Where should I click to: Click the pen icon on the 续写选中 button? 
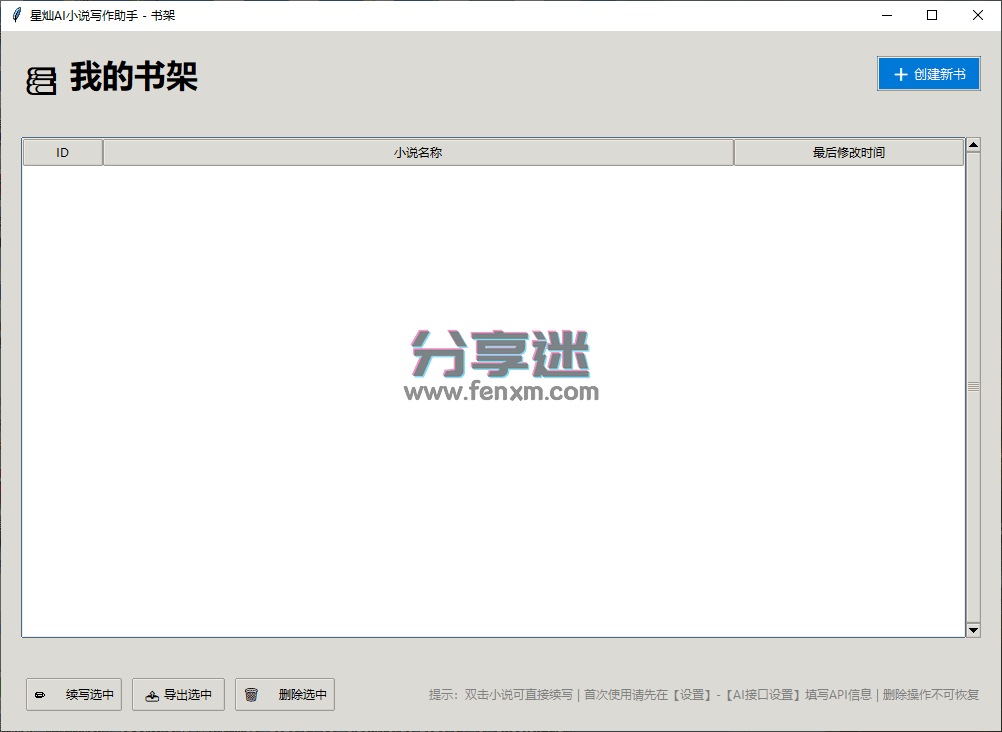[x=40, y=694]
